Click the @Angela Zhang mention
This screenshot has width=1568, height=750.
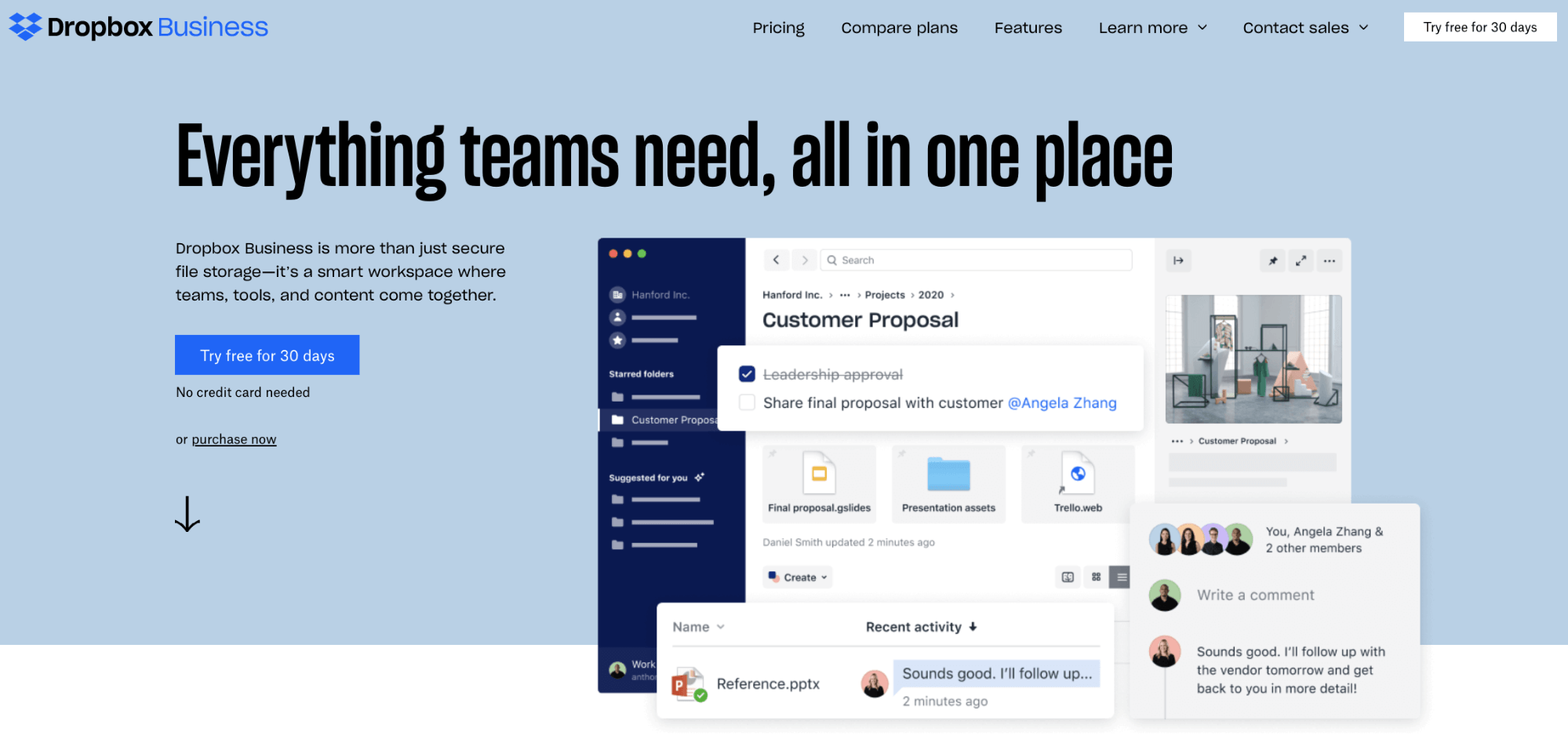tap(1062, 402)
